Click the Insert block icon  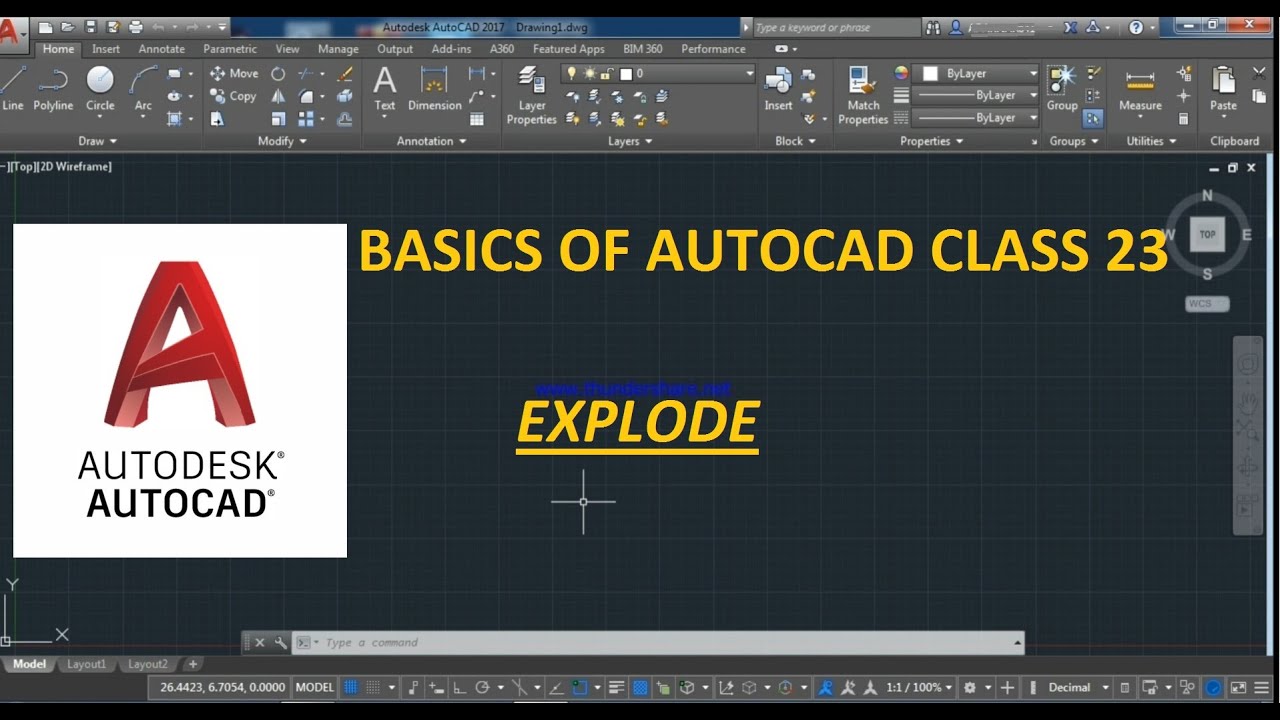point(778,88)
